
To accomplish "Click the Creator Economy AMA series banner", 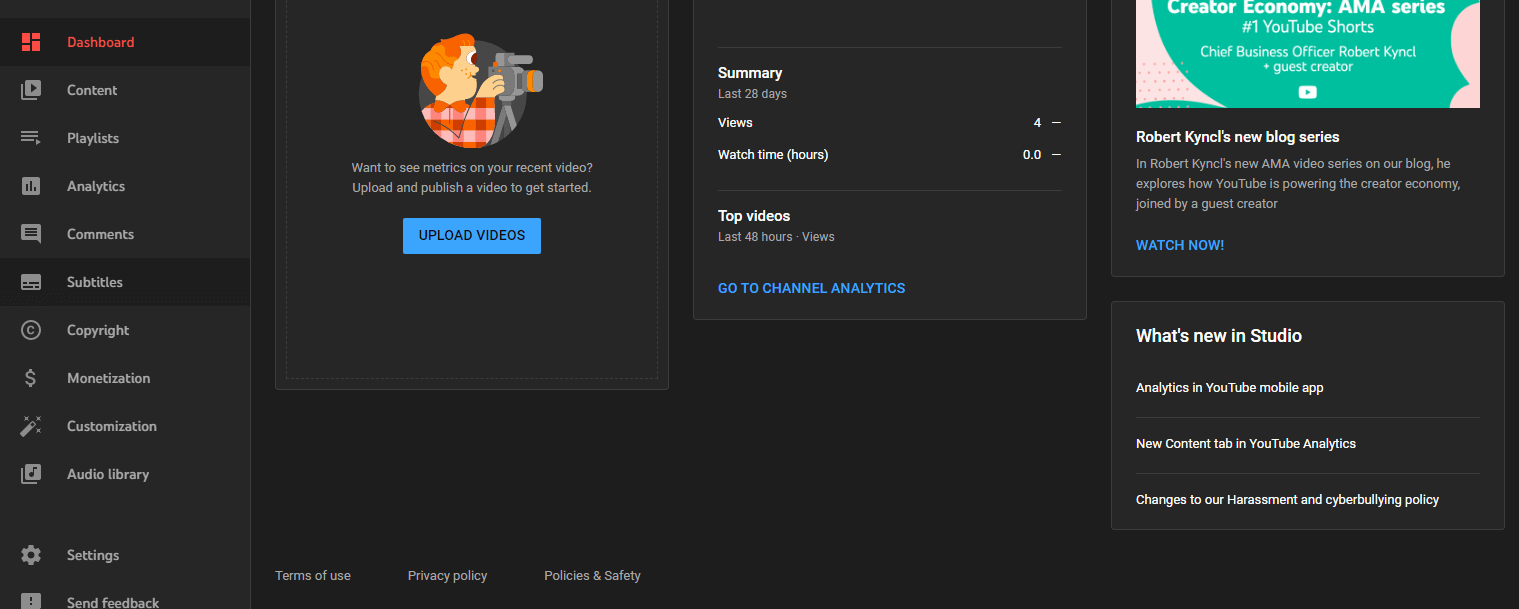I will point(1307,54).
